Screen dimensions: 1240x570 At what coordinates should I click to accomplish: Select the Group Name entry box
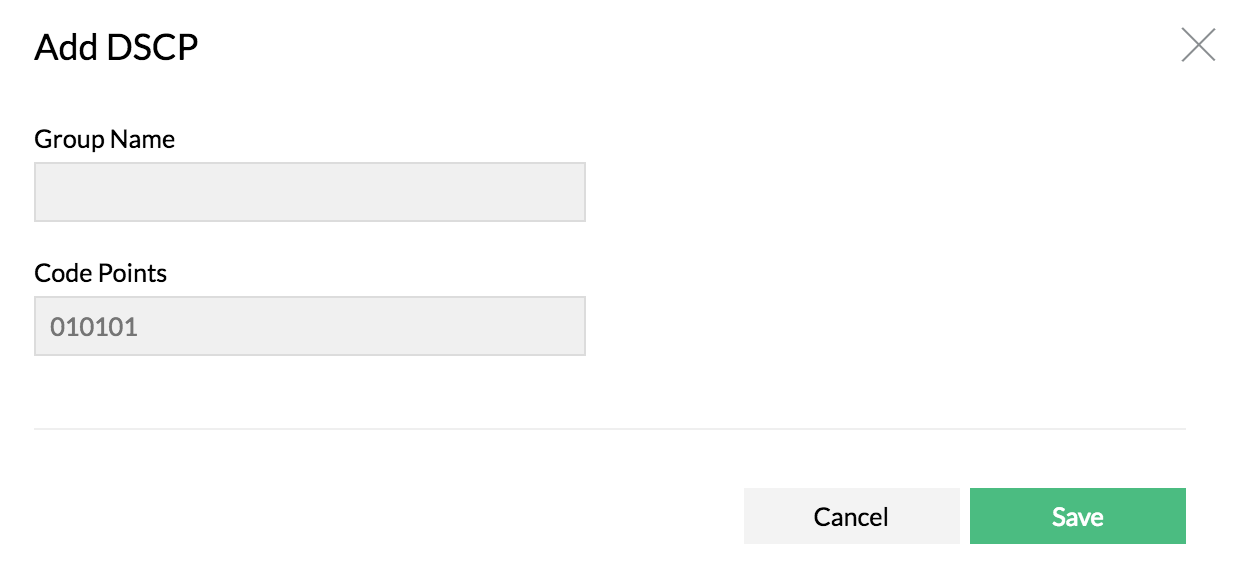[309, 192]
